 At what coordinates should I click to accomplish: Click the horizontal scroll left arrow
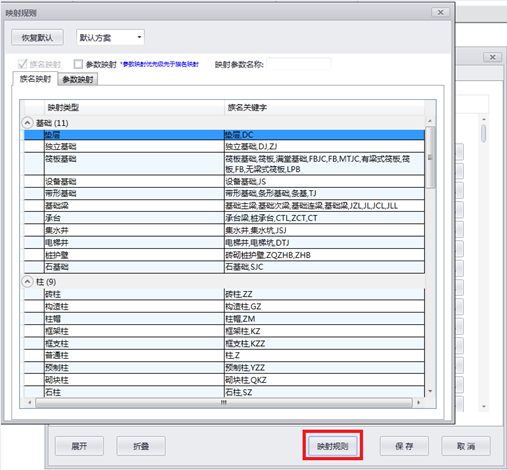[x=29, y=403]
